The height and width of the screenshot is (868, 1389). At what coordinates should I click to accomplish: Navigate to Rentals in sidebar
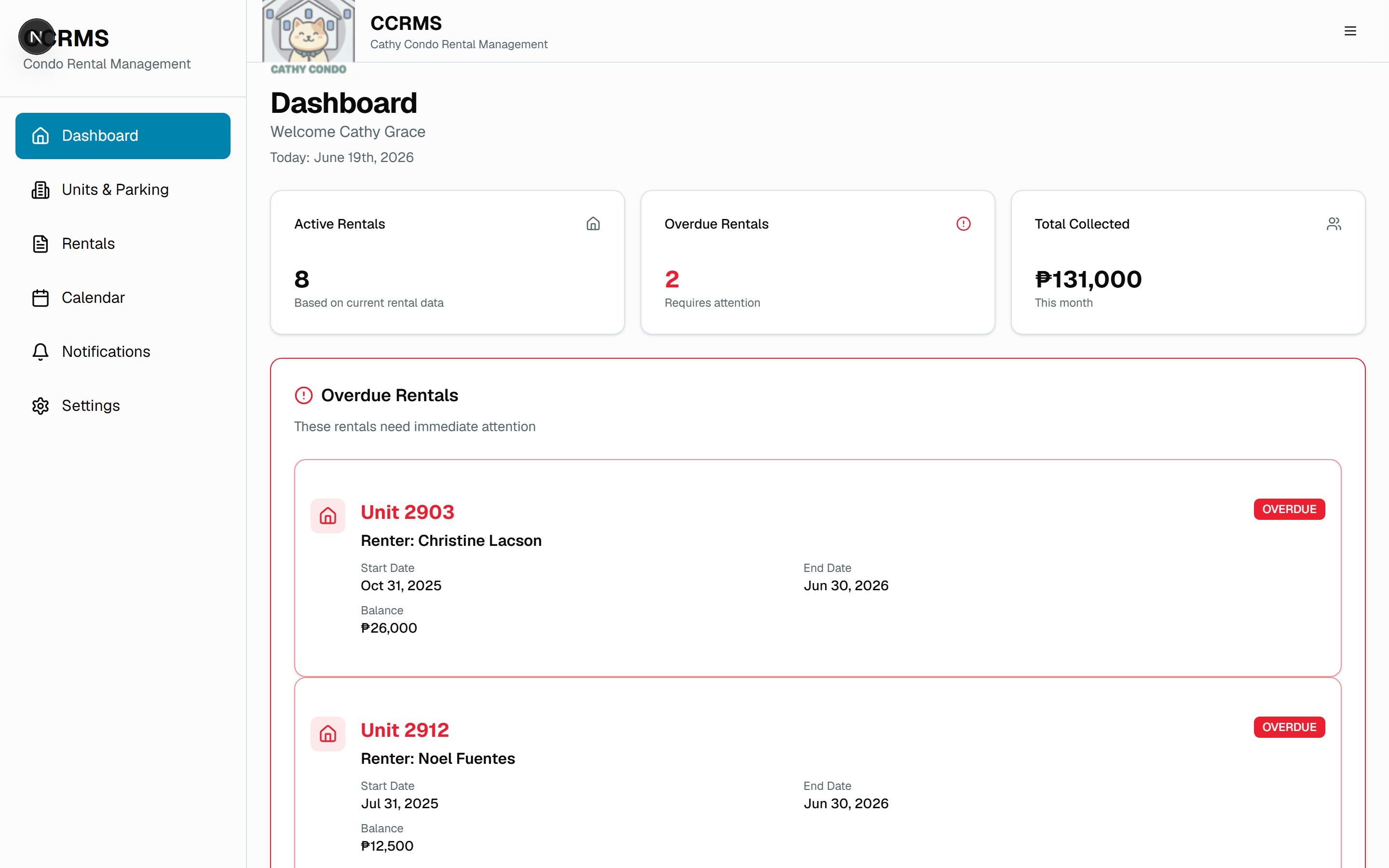tap(123, 244)
